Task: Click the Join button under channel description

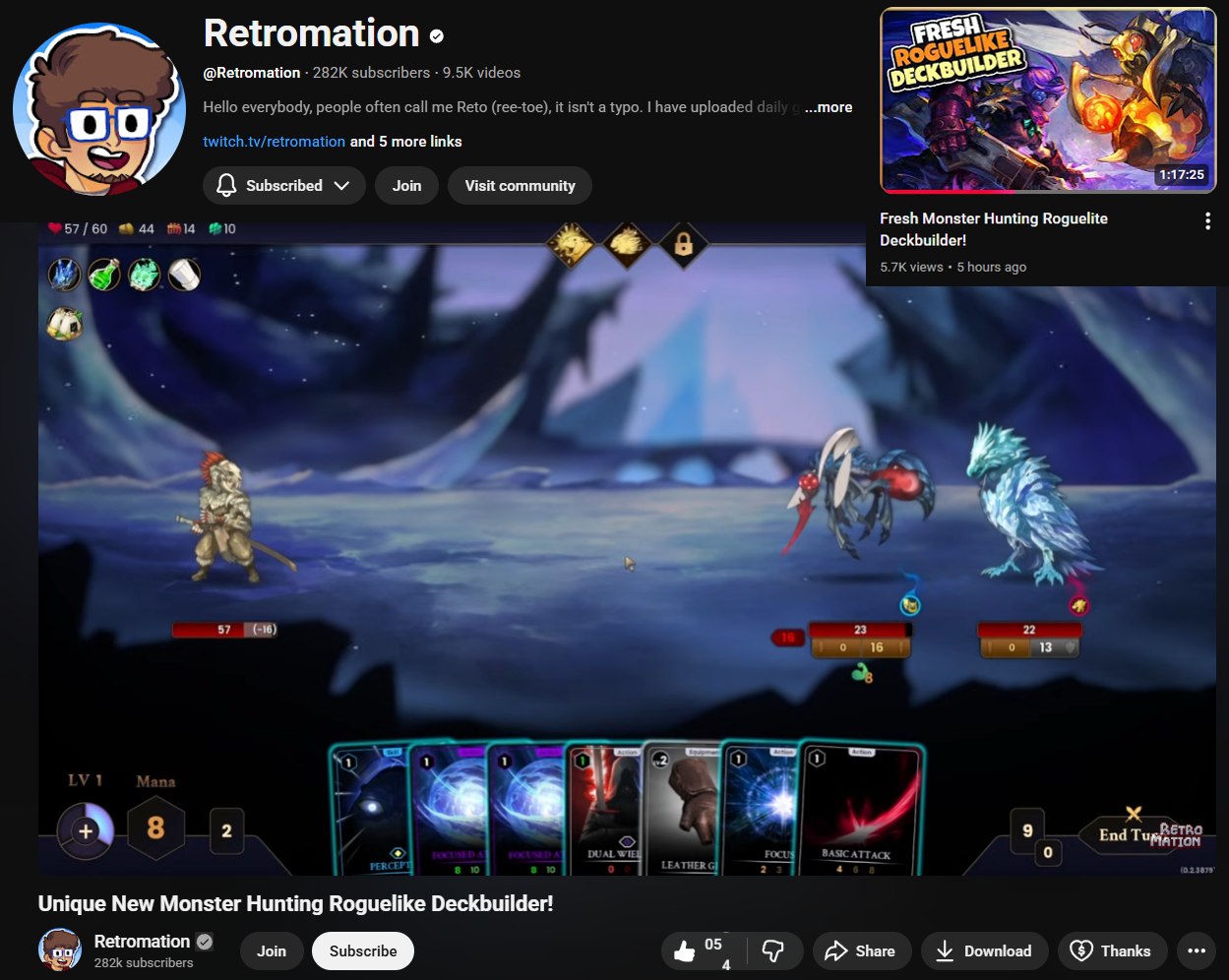Action: click(x=407, y=186)
